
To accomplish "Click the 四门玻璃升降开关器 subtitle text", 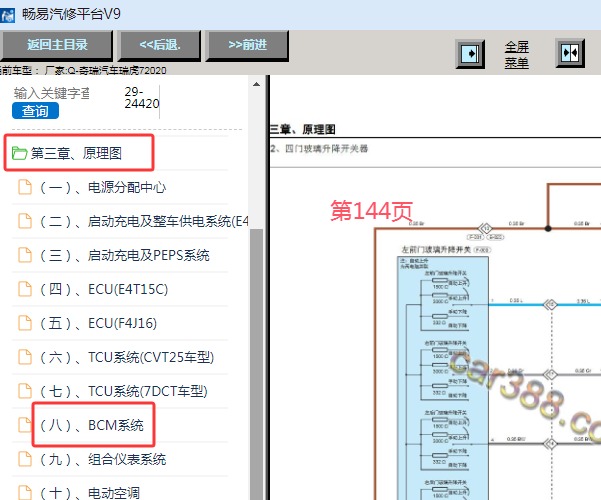I will tap(326, 148).
